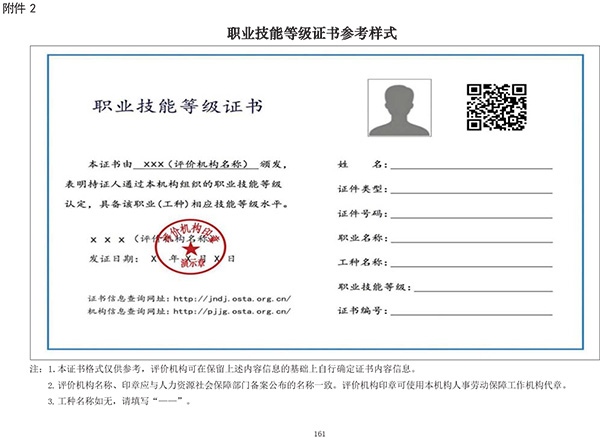
Task: Click the 职业名称 blank line field
Action: point(471,238)
